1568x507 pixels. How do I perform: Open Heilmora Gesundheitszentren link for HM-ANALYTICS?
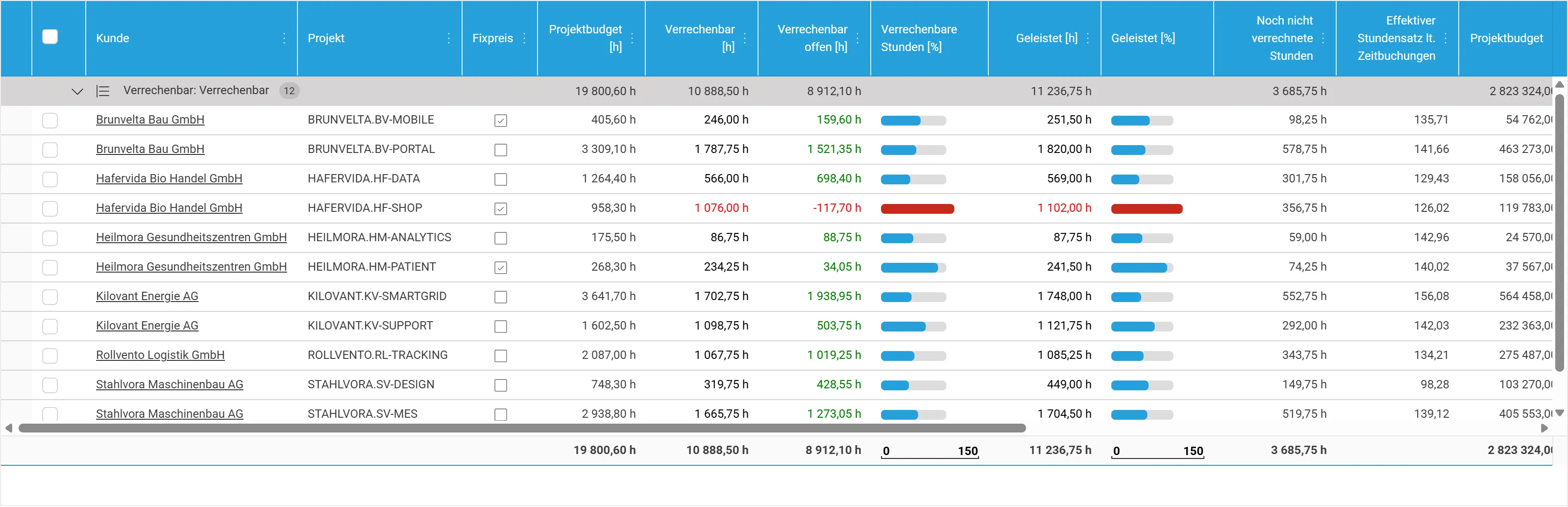coord(191,238)
